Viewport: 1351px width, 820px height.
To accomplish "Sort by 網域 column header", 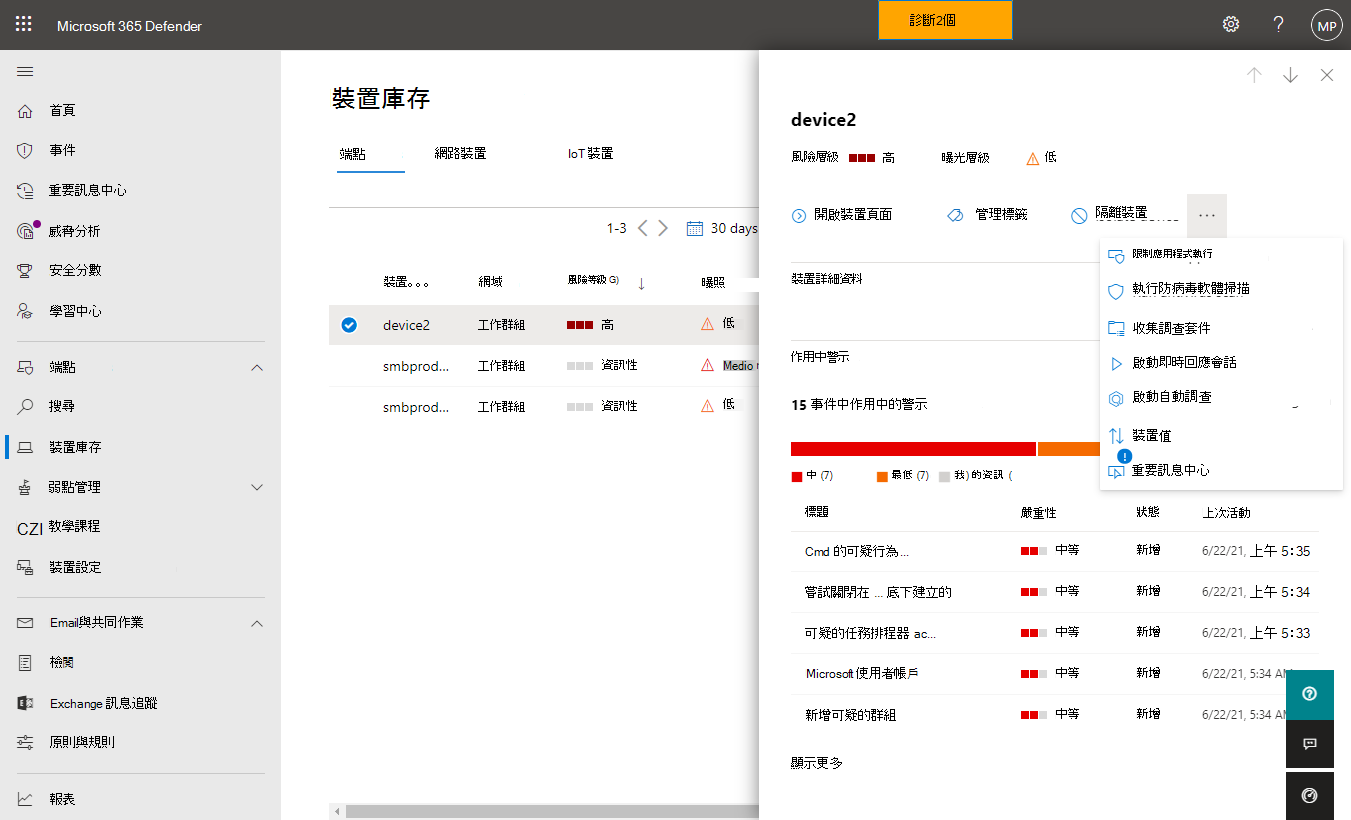I will pyautogui.click(x=491, y=282).
